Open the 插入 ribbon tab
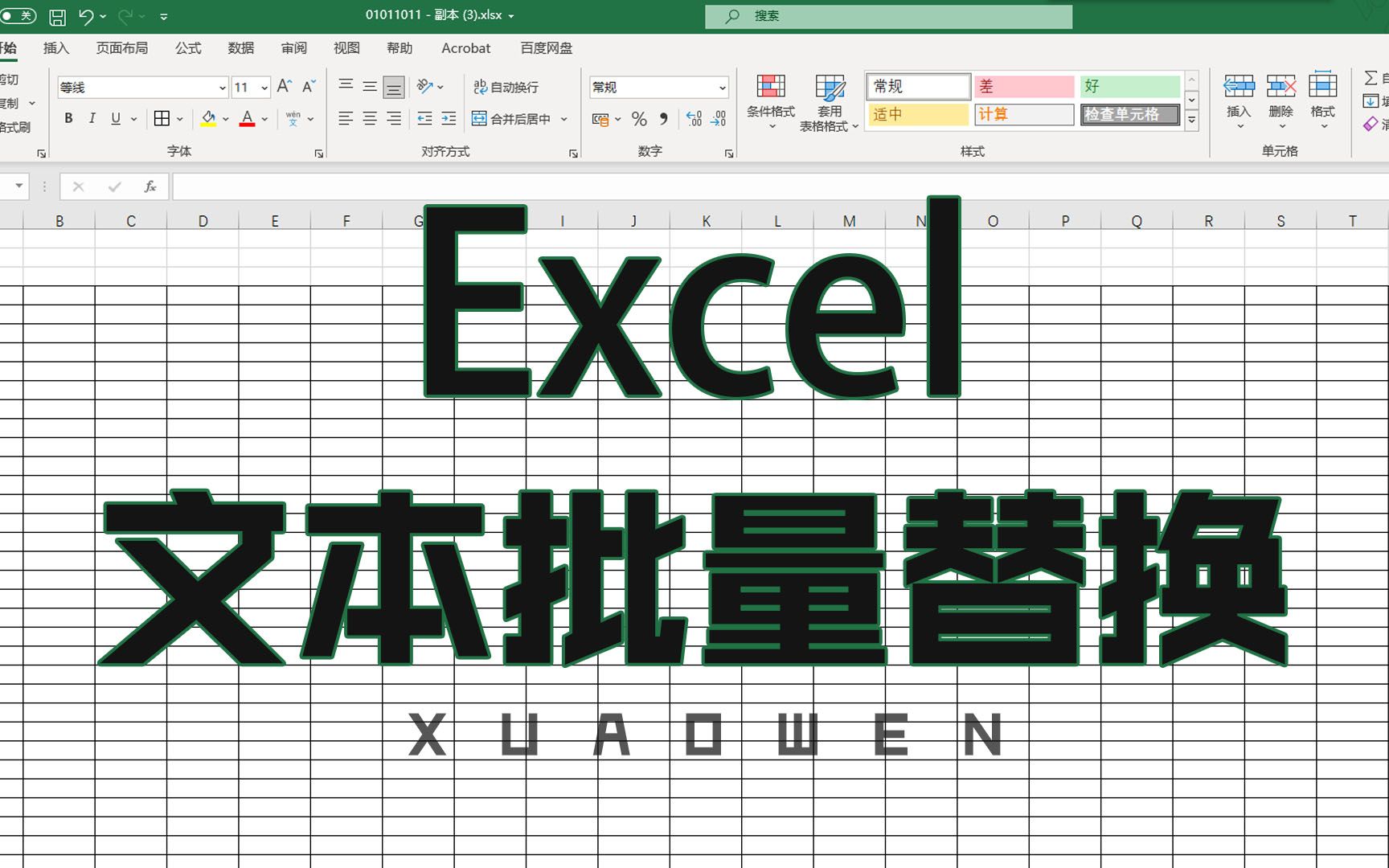The image size is (1389, 868). point(56,48)
